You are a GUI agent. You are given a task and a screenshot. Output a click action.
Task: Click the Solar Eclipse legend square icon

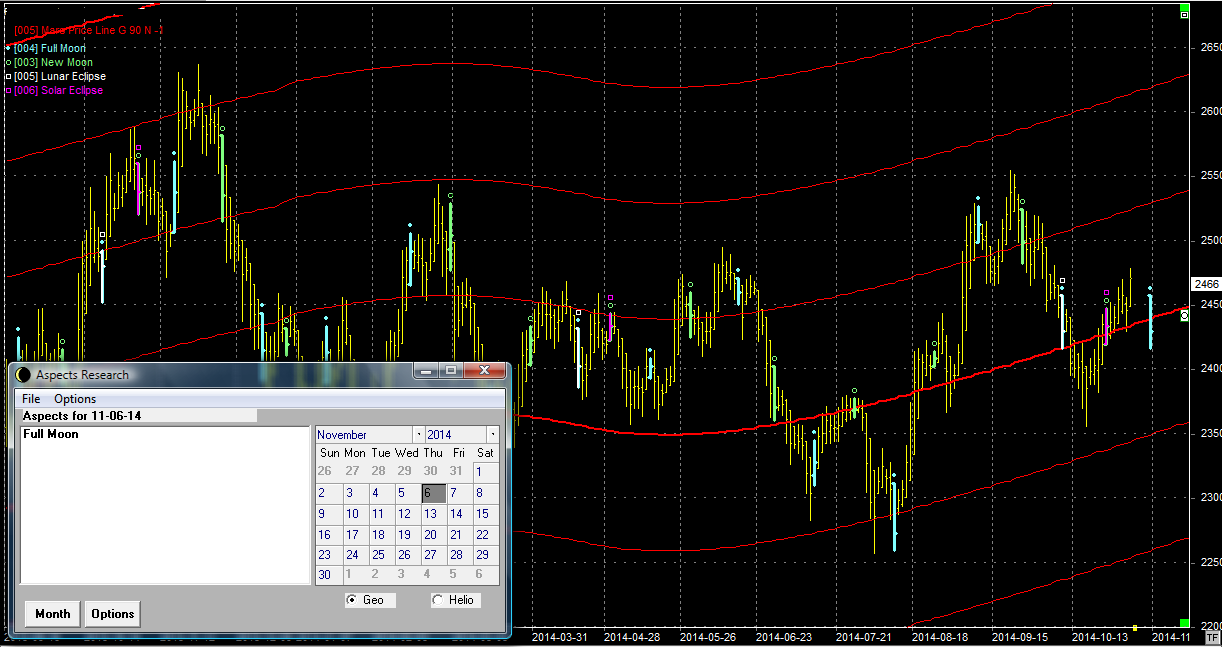pos(8,90)
